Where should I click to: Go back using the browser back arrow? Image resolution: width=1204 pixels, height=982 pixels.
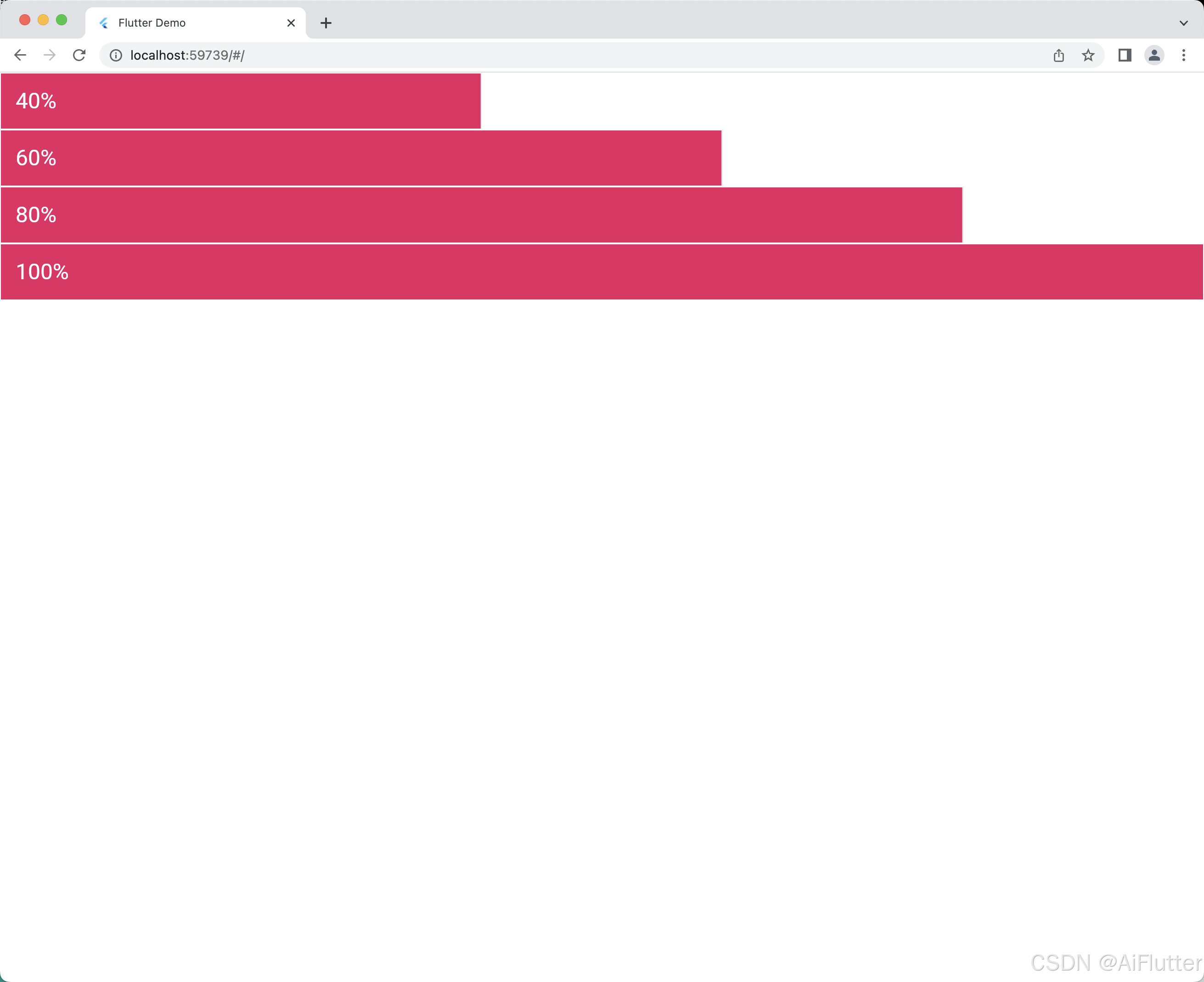tap(20, 55)
